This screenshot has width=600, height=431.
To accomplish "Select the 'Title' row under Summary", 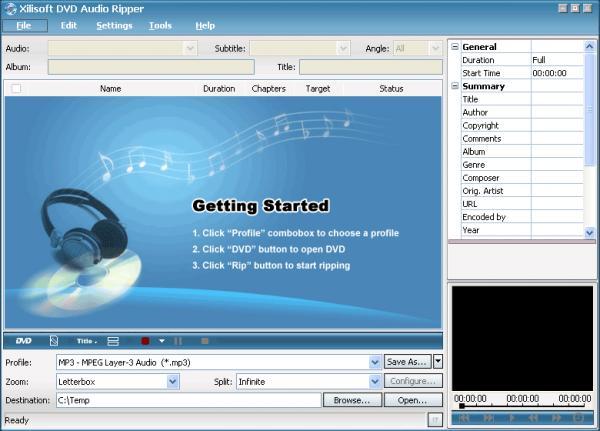I will coord(523,99).
